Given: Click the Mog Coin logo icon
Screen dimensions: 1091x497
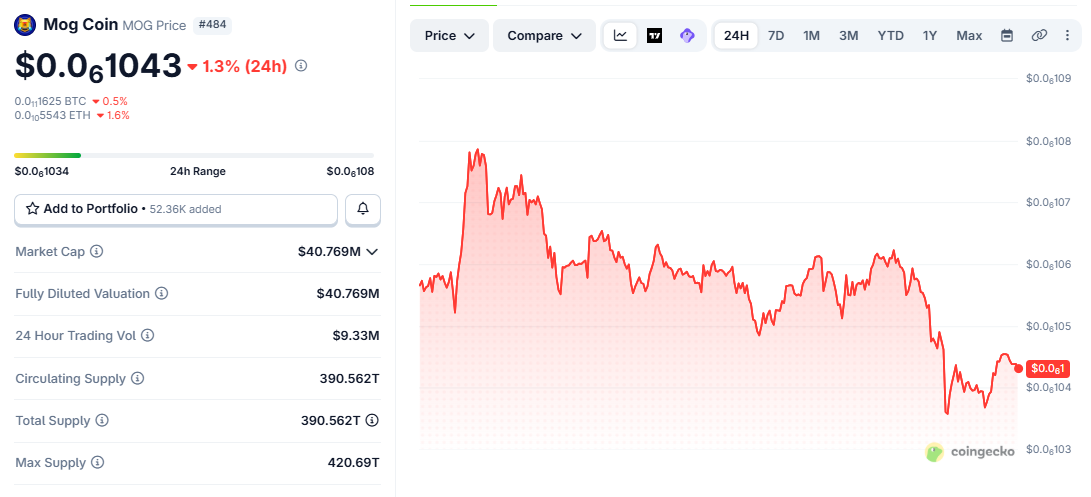Looking at the screenshot, I should pos(26,25).
